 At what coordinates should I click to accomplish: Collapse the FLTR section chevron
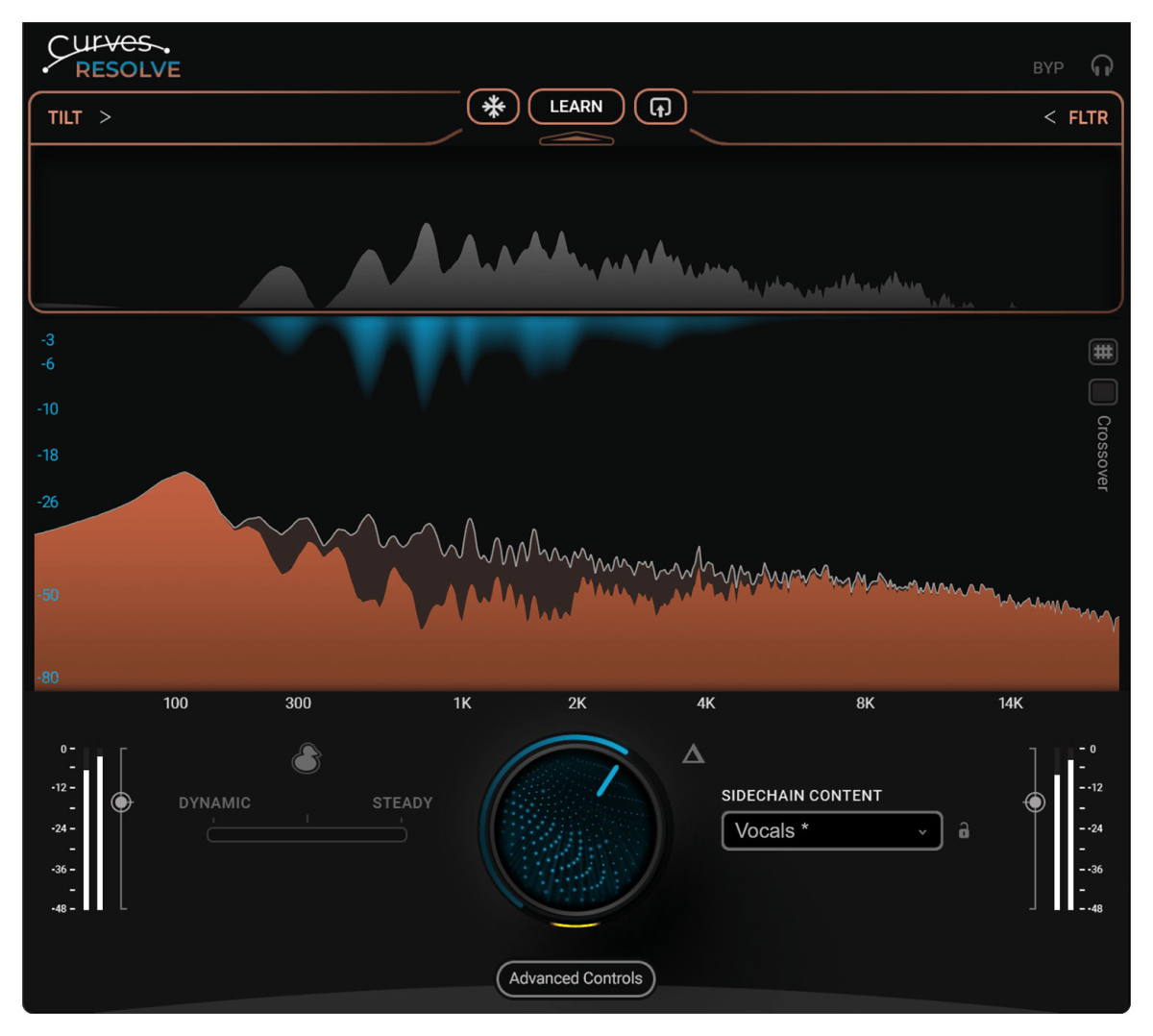tap(1051, 117)
